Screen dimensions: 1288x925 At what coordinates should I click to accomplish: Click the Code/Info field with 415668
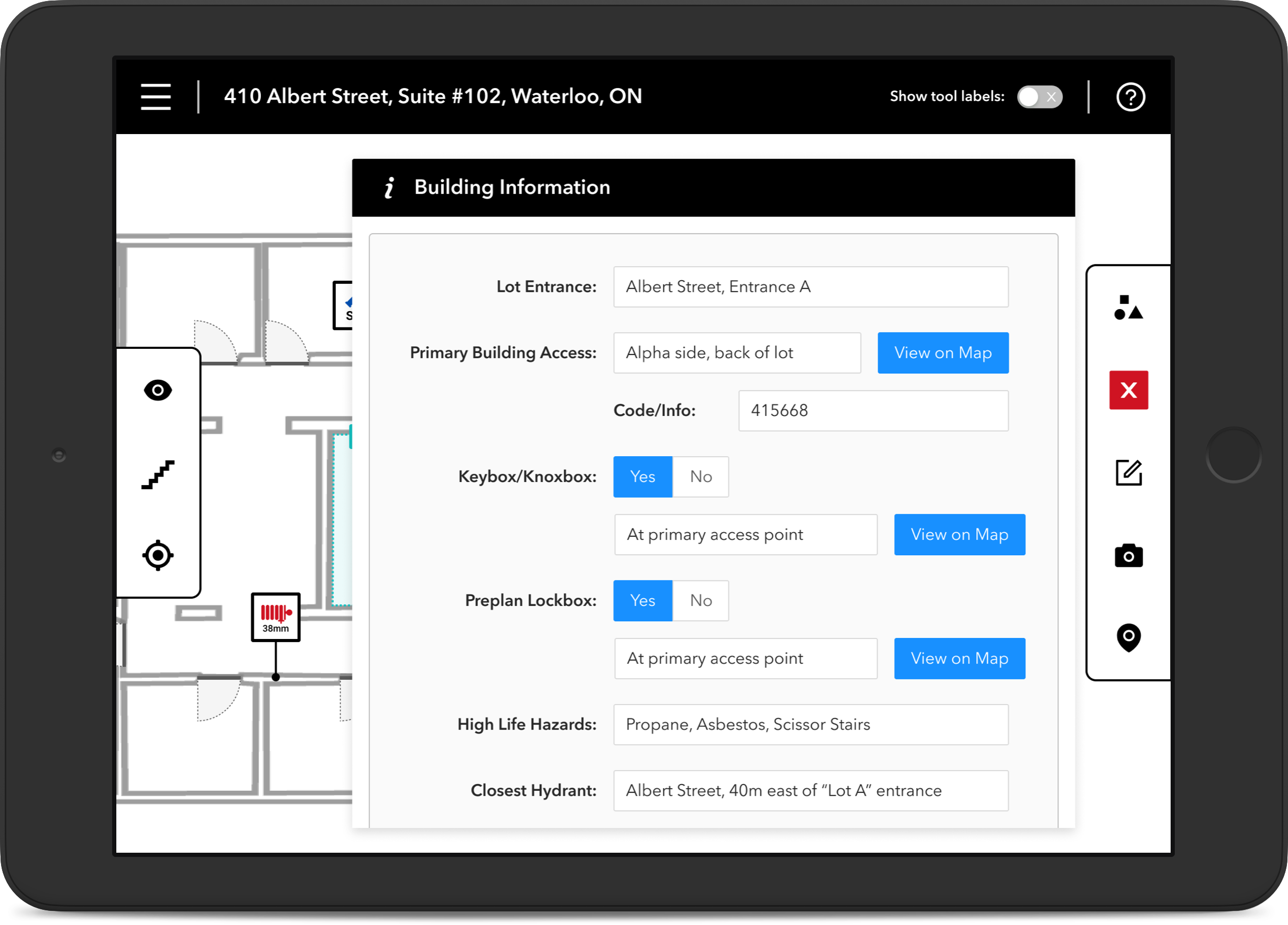tap(873, 411)
